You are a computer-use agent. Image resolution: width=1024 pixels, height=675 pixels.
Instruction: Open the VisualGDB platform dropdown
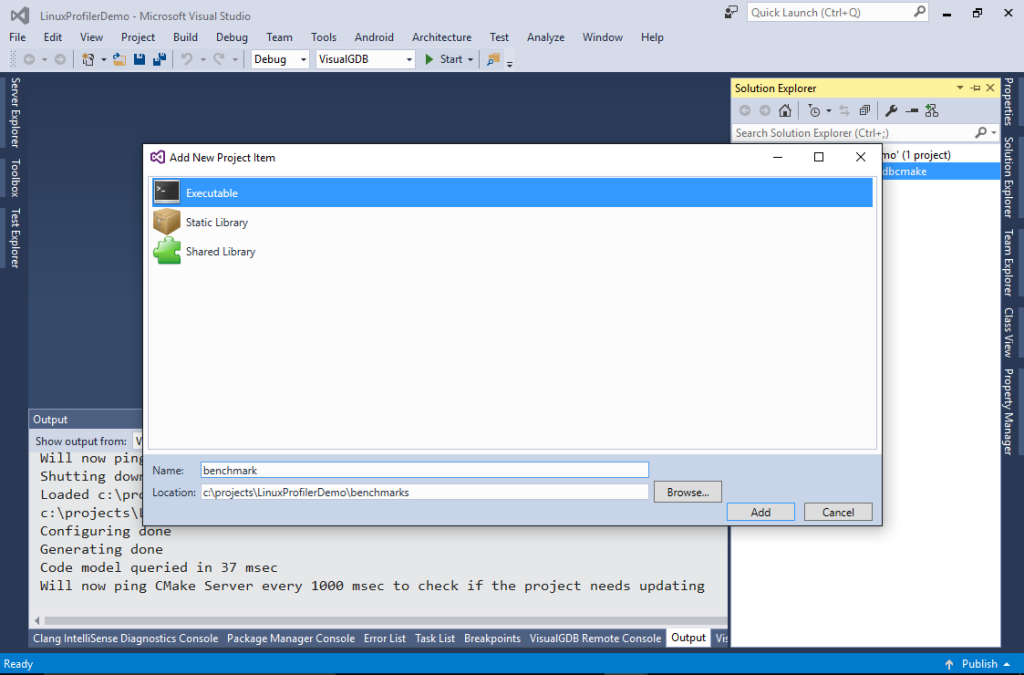pyautogui.click(x=410, y=59)
